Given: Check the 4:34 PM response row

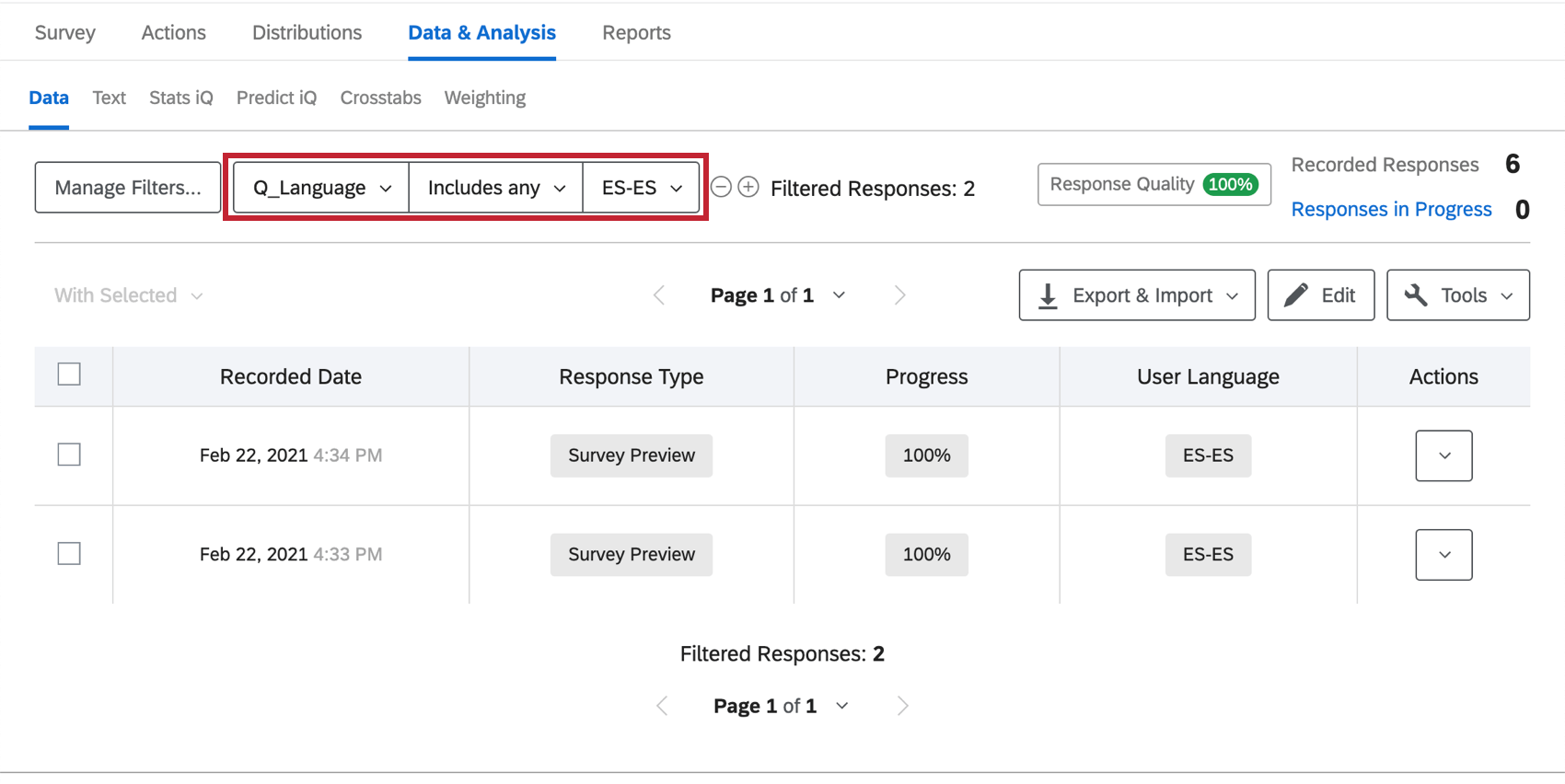Looking at the screenshot, I should click(69, 455).
